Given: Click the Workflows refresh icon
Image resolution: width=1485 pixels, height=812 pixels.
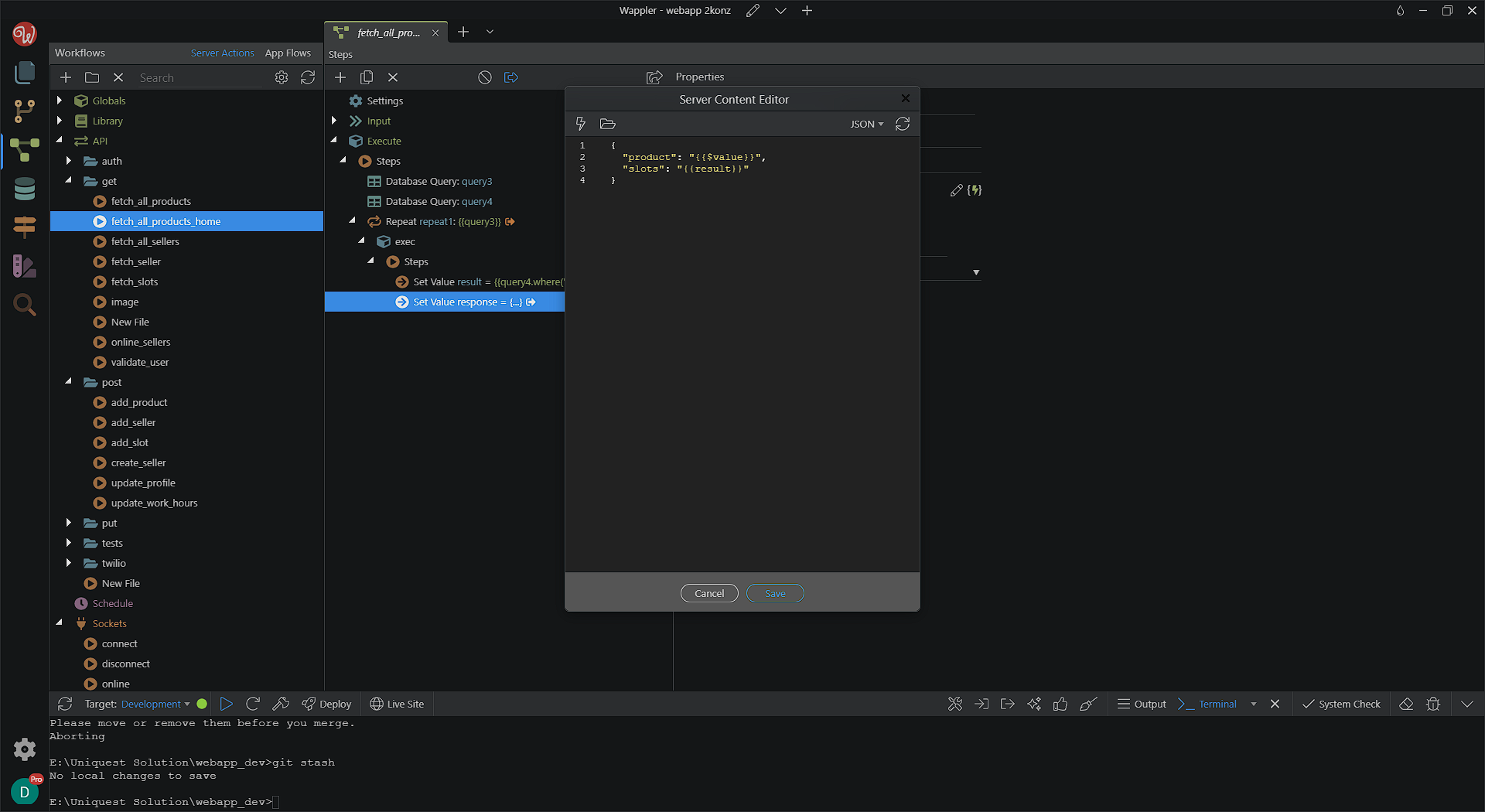Looking at the screenshot, I should pyautogui.click(x=308, y=77).
